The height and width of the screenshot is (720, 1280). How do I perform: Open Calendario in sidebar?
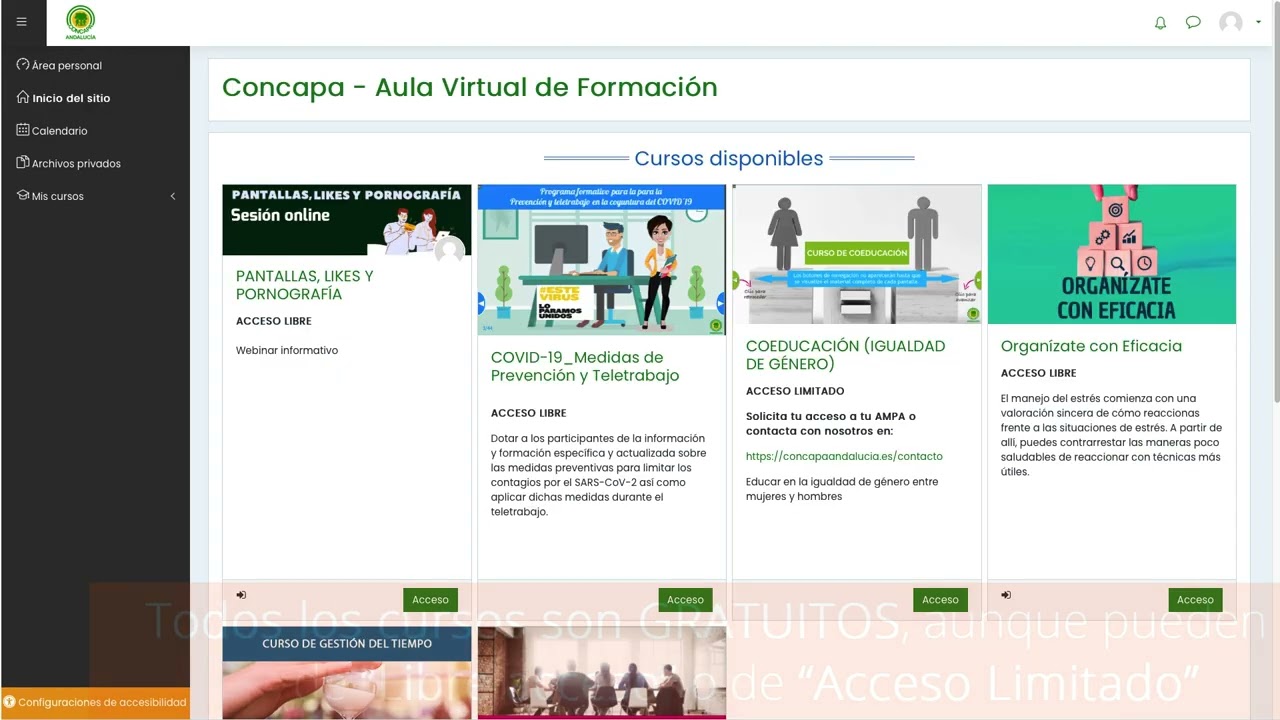pyautogui.click(x=59, y=131)
